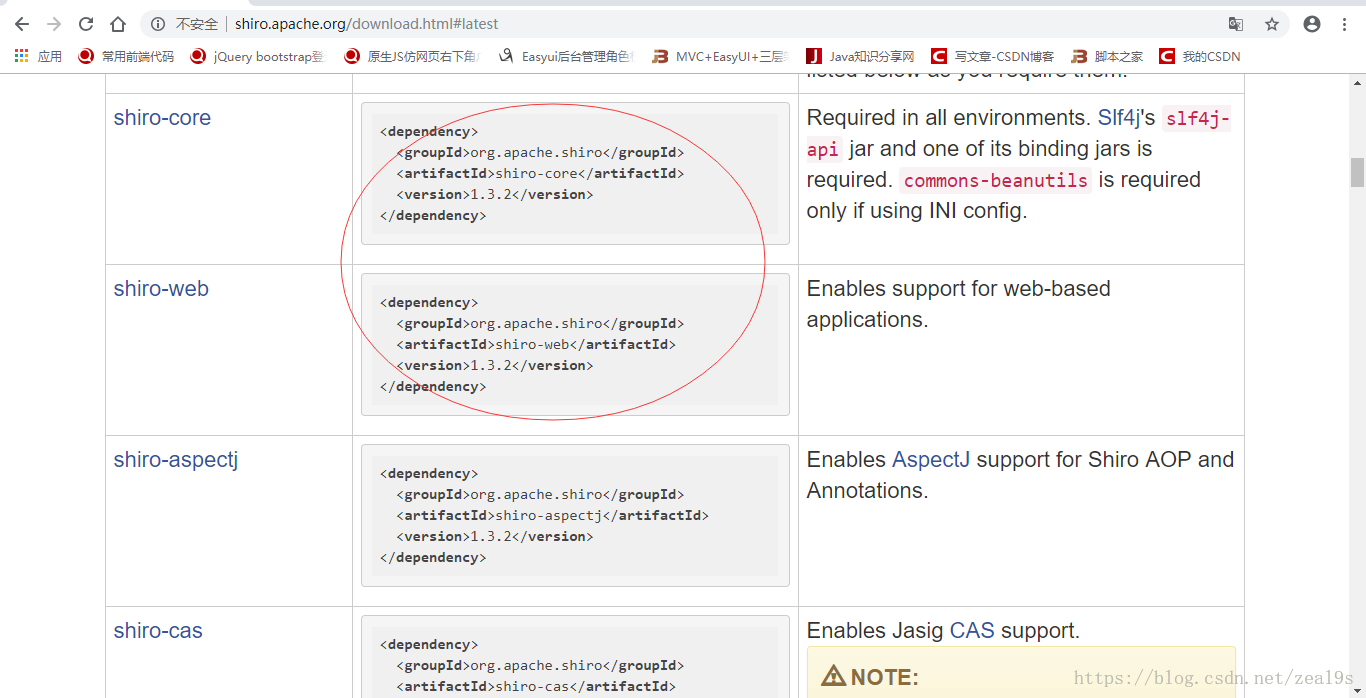1366x698 pixels.
Task: Reload the page with the refresh icon
Action: (x=86, y=24)
